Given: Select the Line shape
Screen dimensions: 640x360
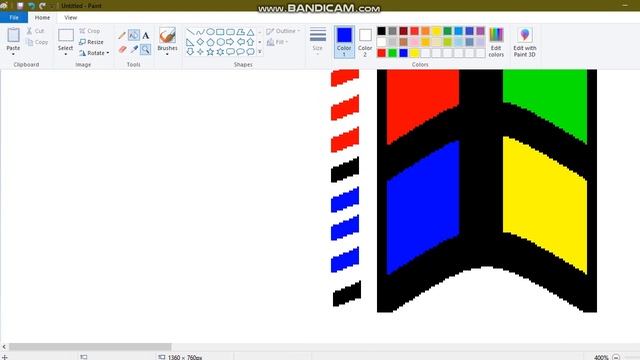Looking at the screenshot, I should click(x=190, y=32).
